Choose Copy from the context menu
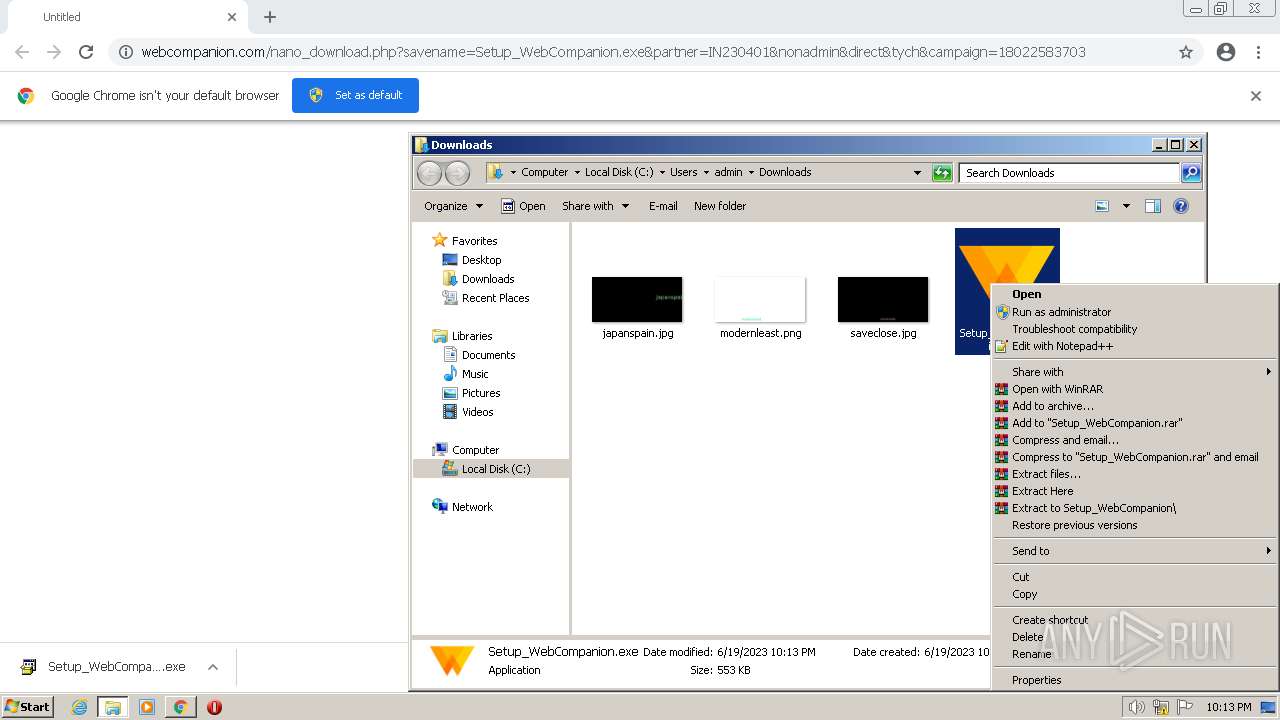Viewport: 1280px width, 720px height. [x=1135, y=594]
